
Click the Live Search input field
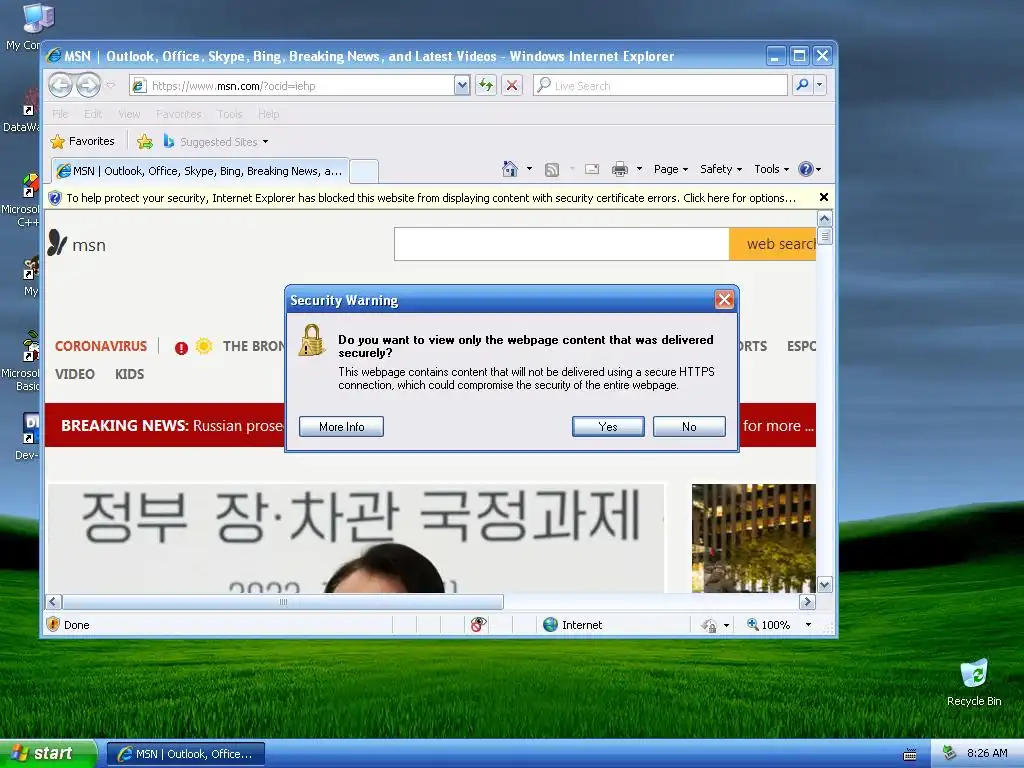[x=661, y=86]
